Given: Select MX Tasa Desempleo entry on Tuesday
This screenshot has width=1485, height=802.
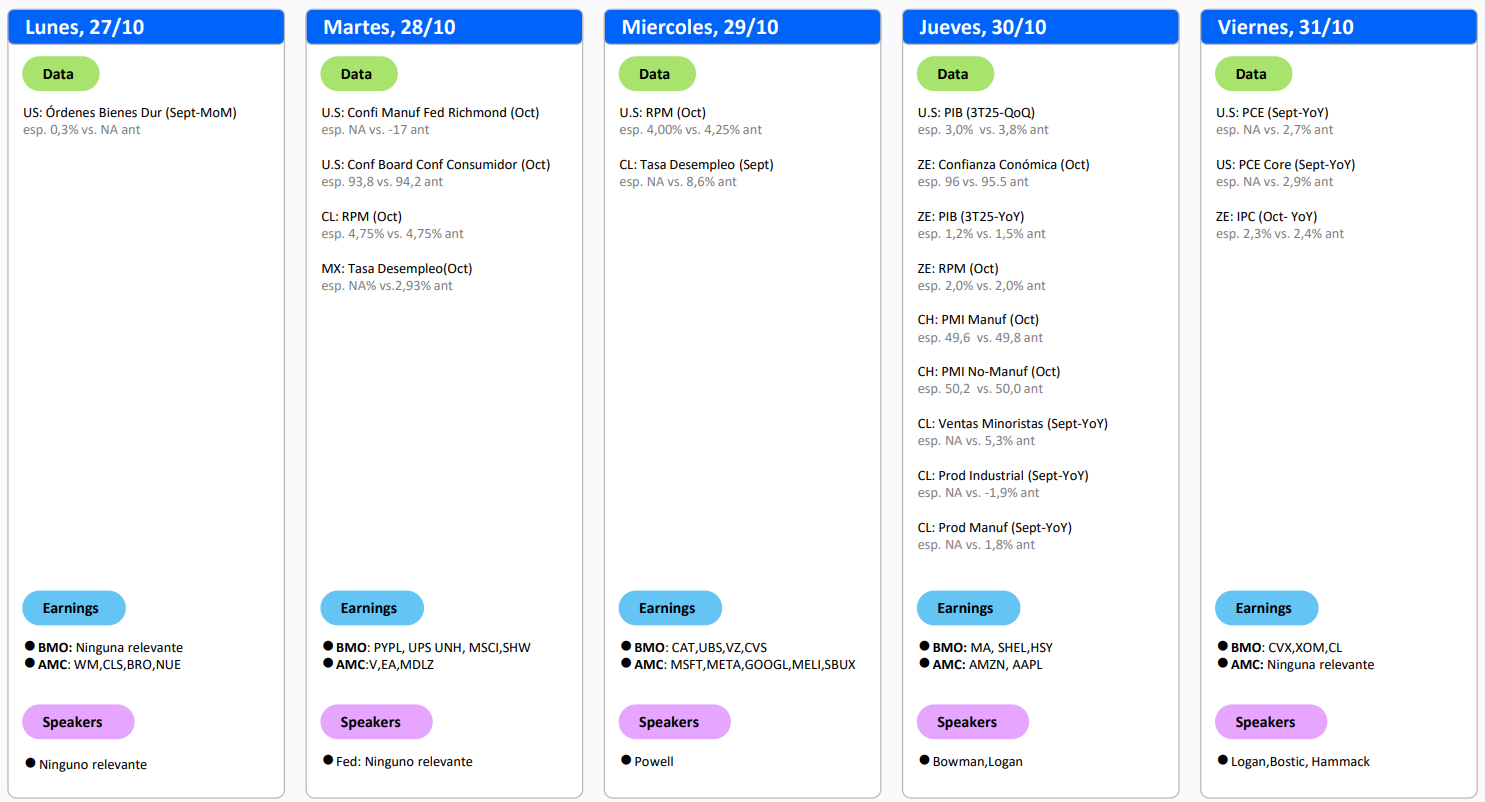Looking at the screenshot, I should tap(396, 269).
